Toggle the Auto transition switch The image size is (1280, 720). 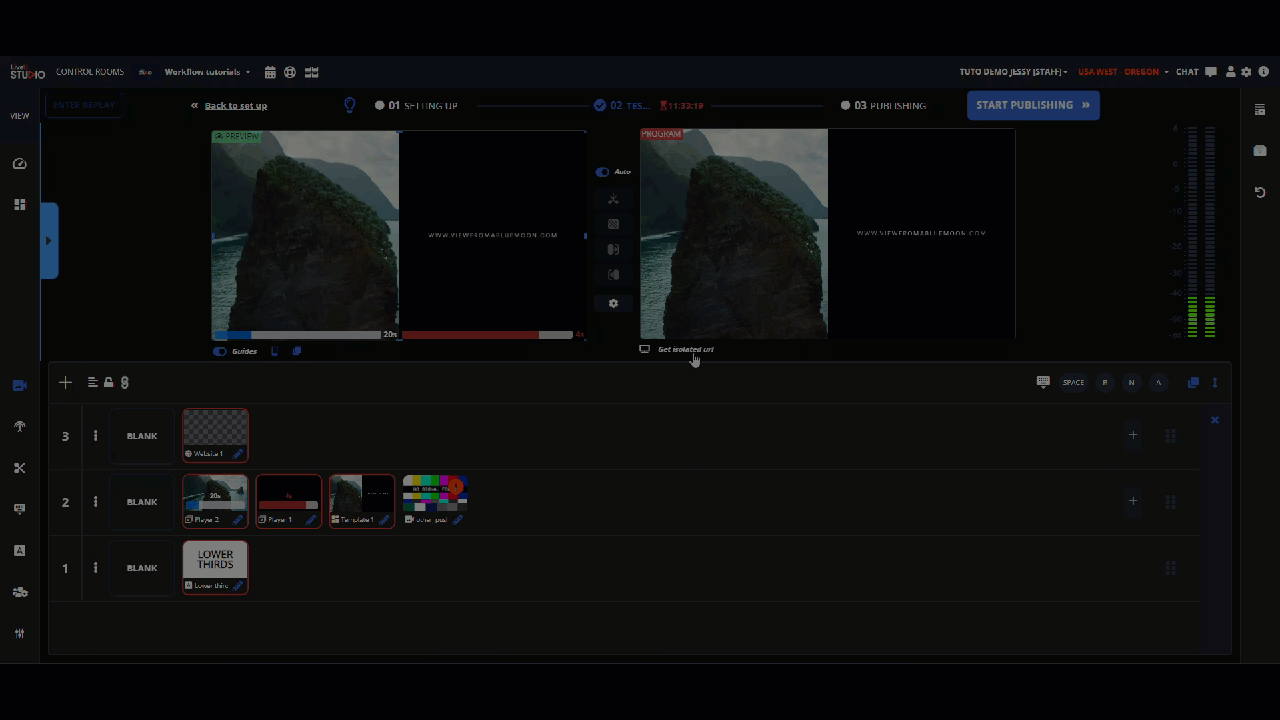click(602, 172)
